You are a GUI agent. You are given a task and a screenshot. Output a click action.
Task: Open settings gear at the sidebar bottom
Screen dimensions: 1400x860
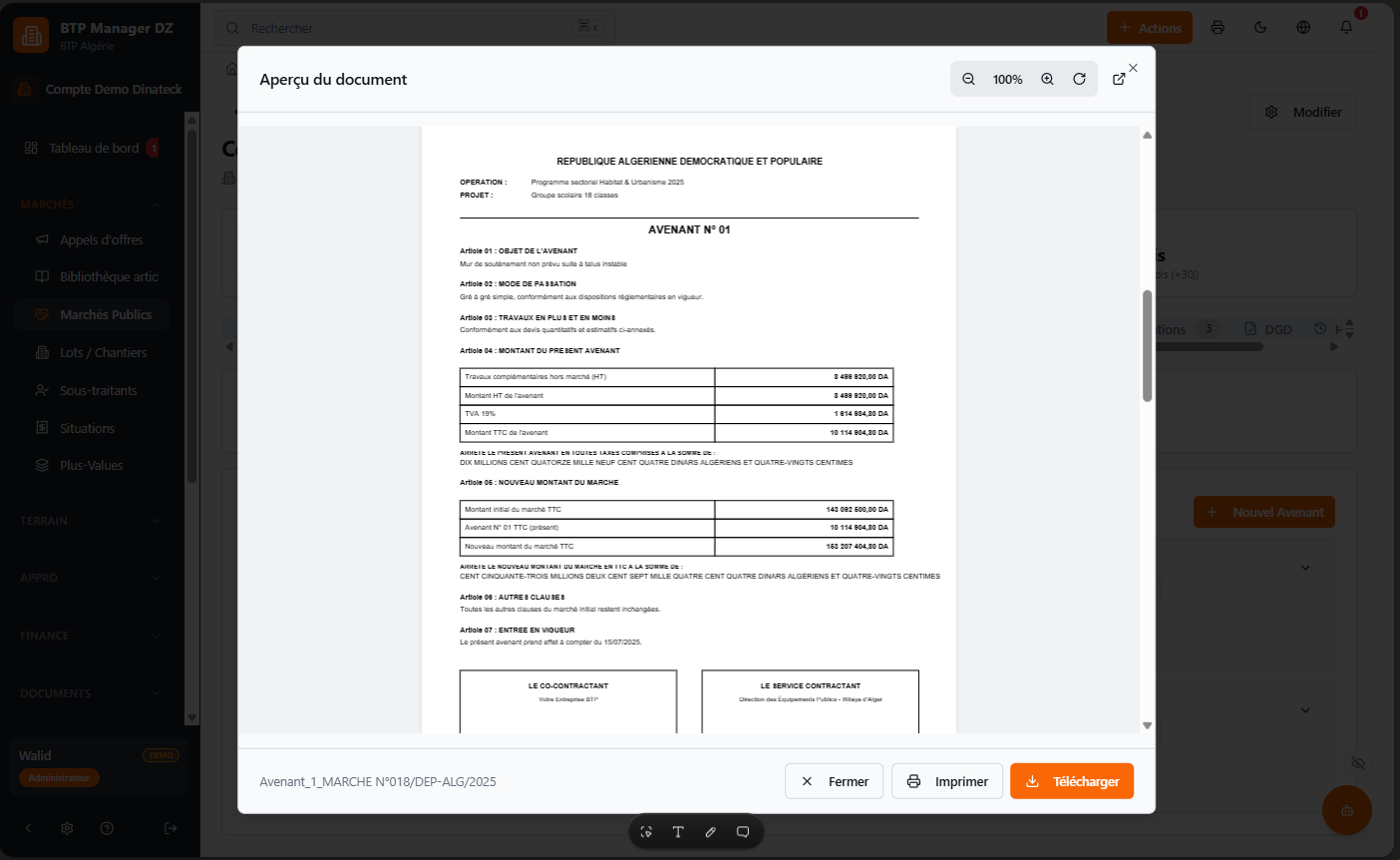pos(67,828)
